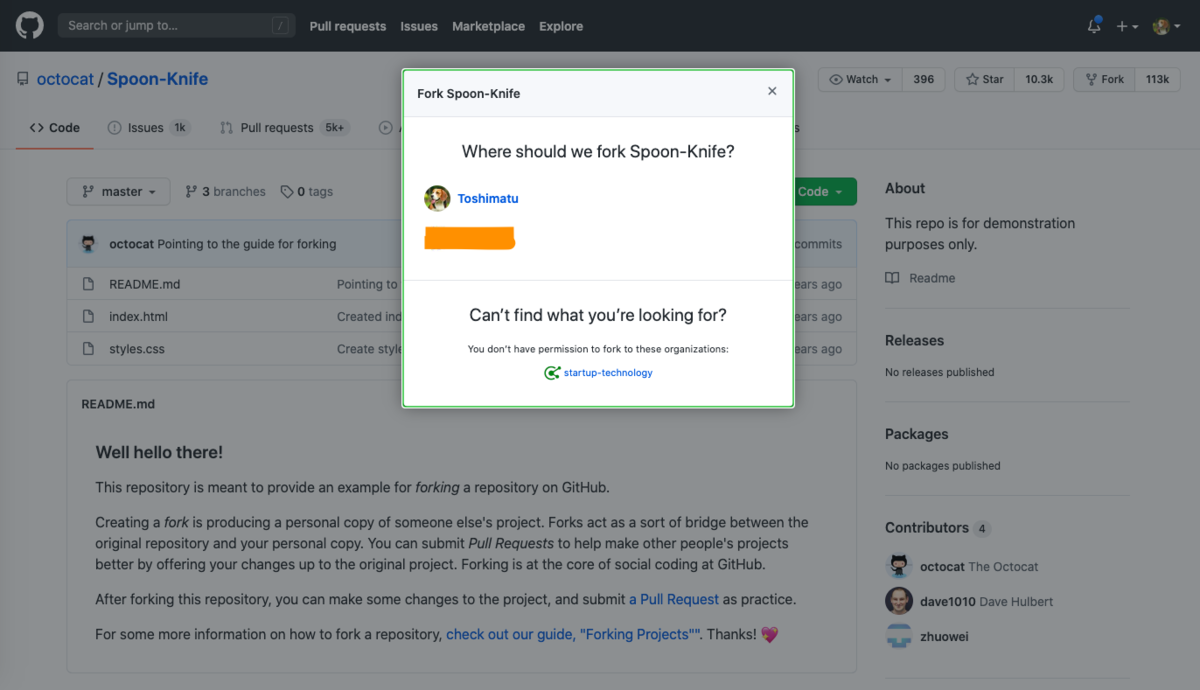This screenshot has width=1200, height=690.
Task: Click the Toshimatu avatar in dialog
Action: 437,198
